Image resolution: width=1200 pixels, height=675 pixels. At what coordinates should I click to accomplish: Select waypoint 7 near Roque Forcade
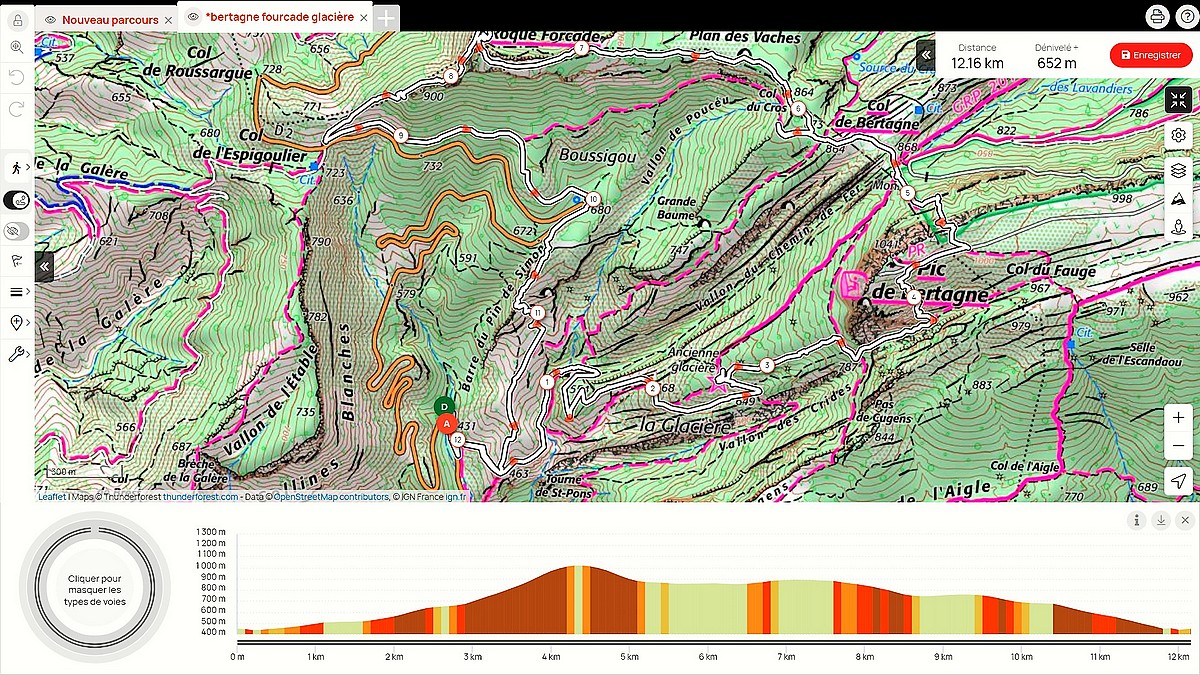pyautogui.click(x=580, y=48)
